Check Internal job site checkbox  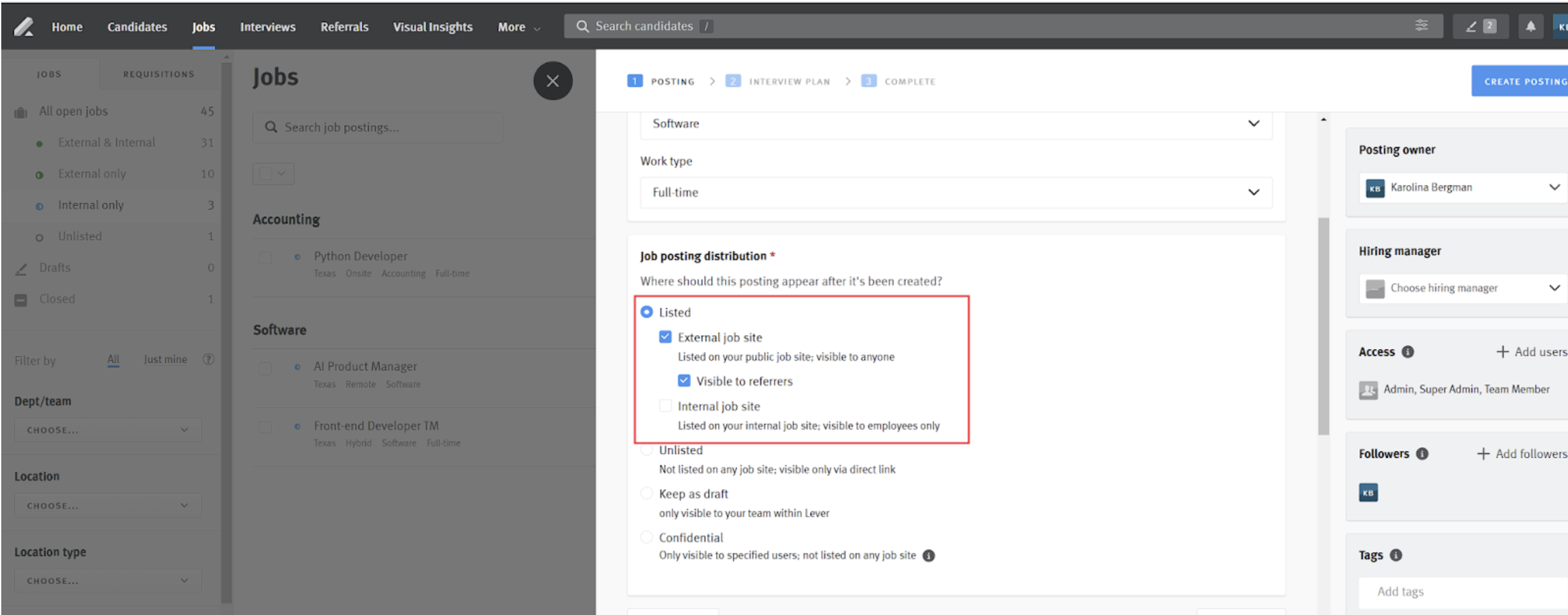pyautogui.click(x=665, y=406)
